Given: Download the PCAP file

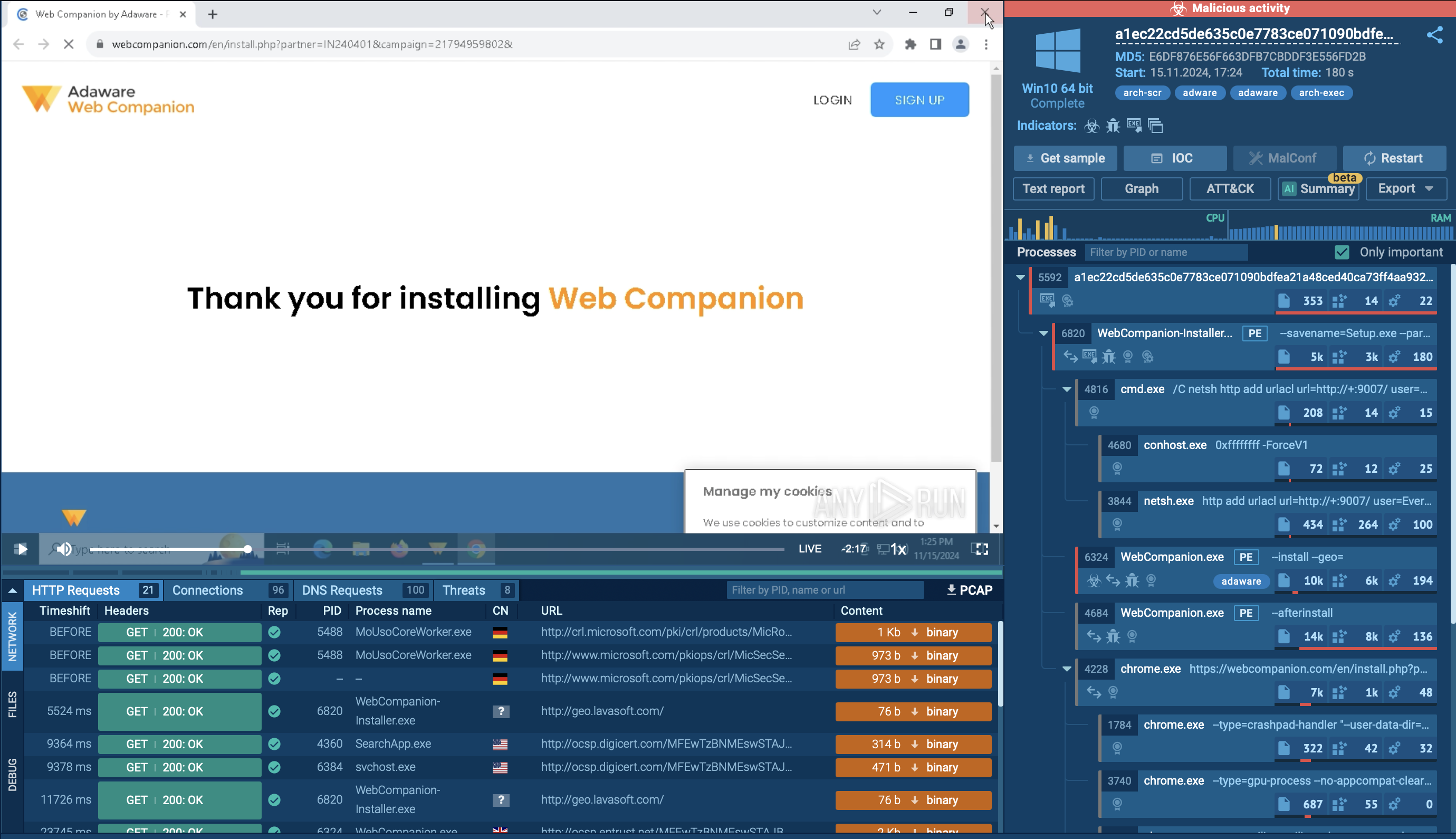Looking at the screenshot, I should click(969, 590).
